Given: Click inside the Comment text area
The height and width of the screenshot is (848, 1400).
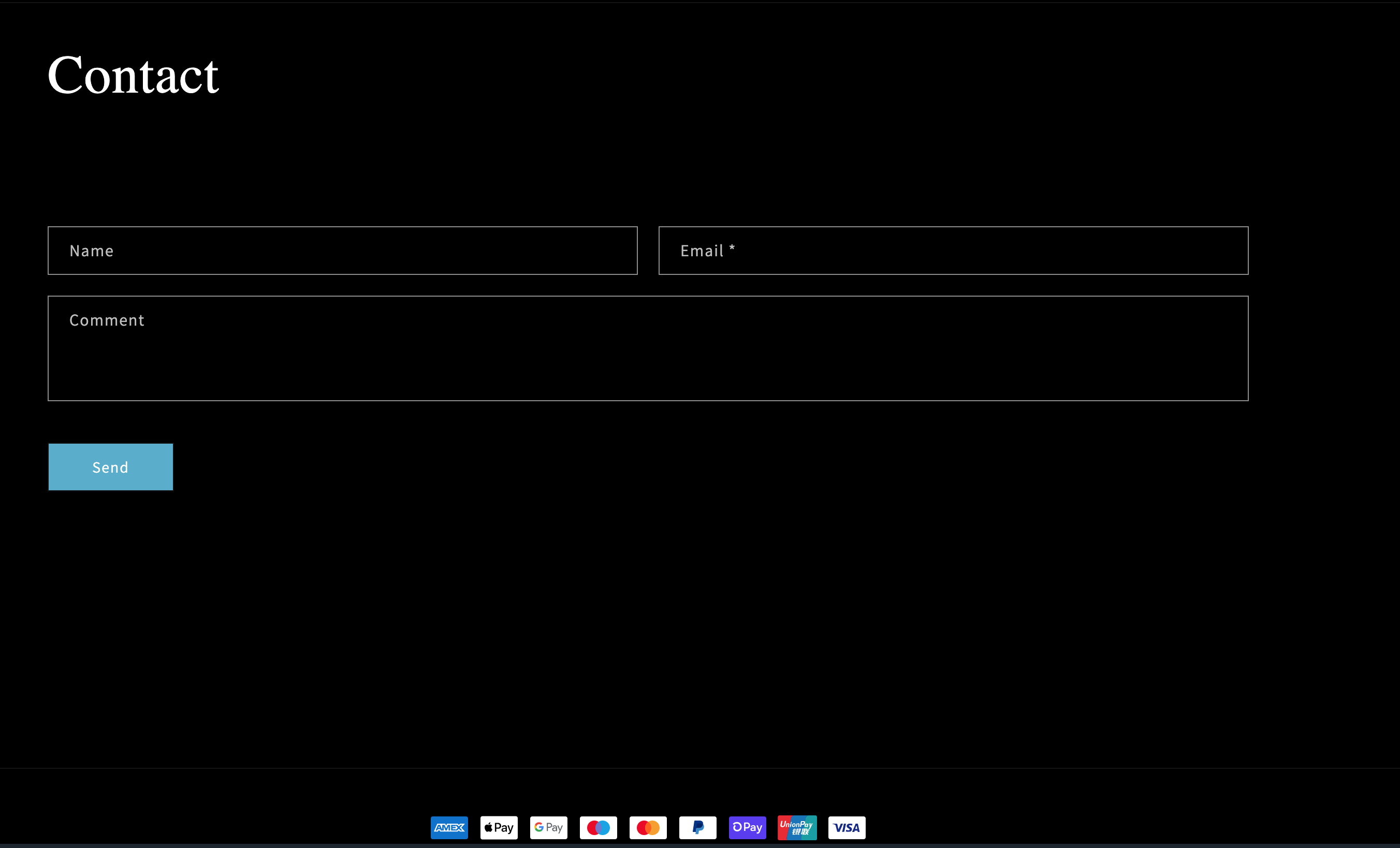Looking at the screenshot, I should pyautogui.click(x=648, y=348).
